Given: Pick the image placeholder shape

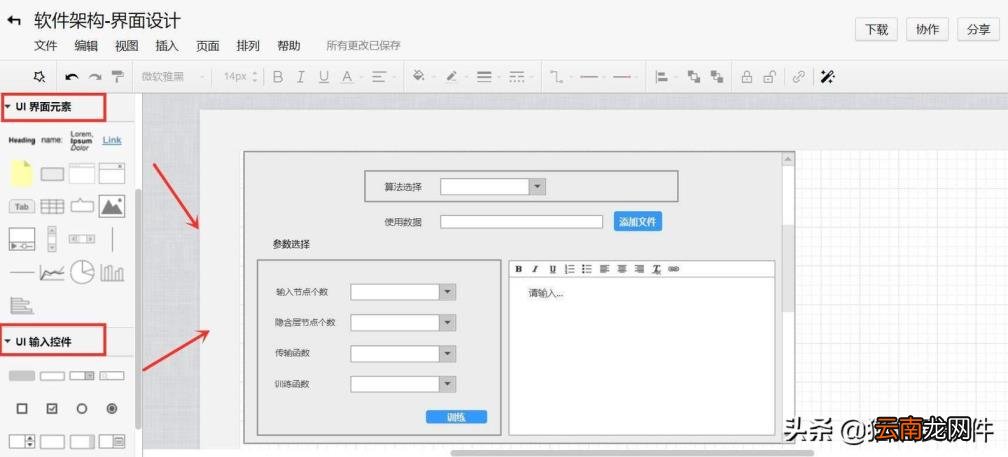Looking at the screenshot, I should 112,206.
